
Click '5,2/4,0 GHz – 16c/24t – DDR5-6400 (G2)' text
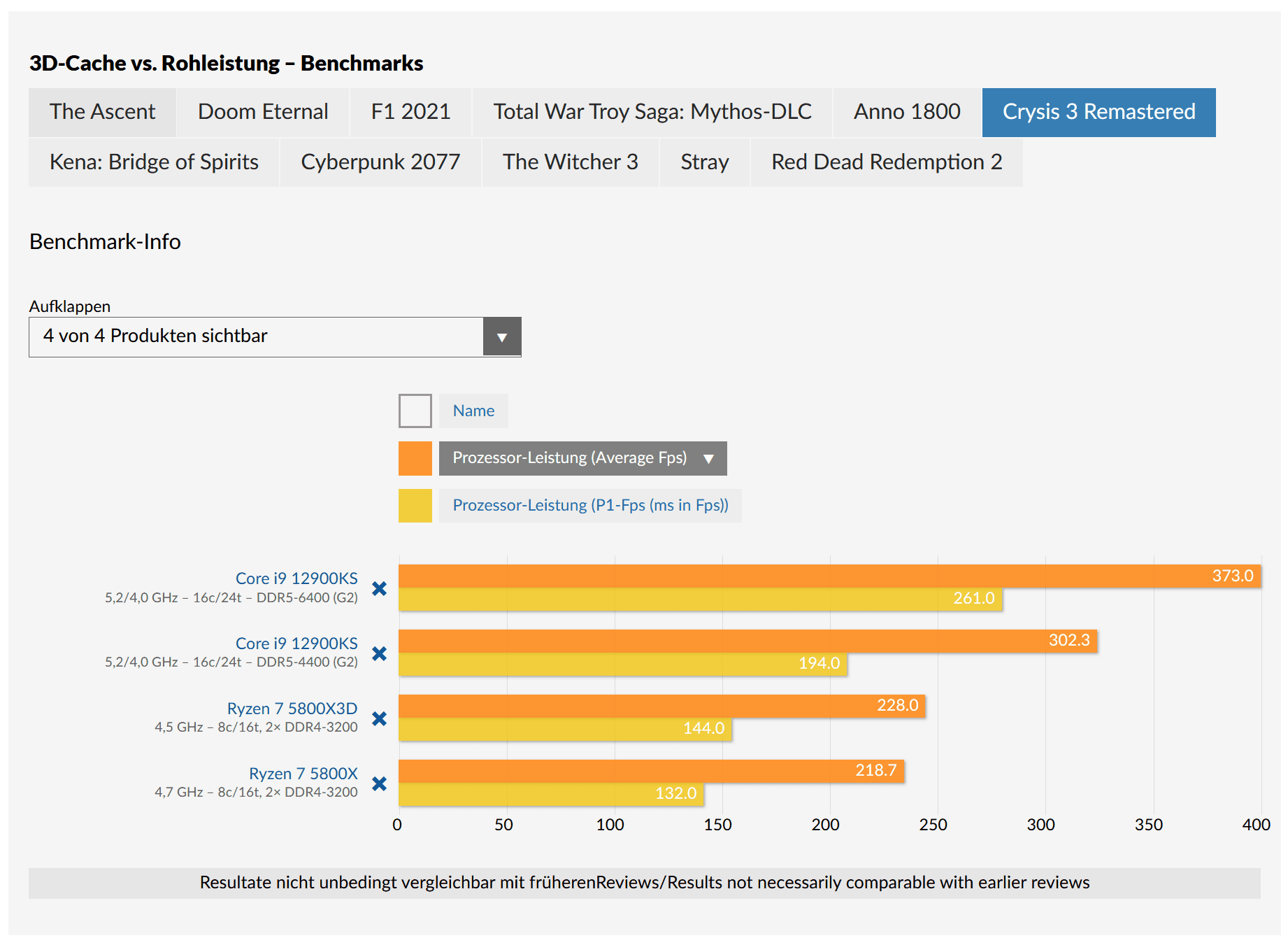point(231,598)
